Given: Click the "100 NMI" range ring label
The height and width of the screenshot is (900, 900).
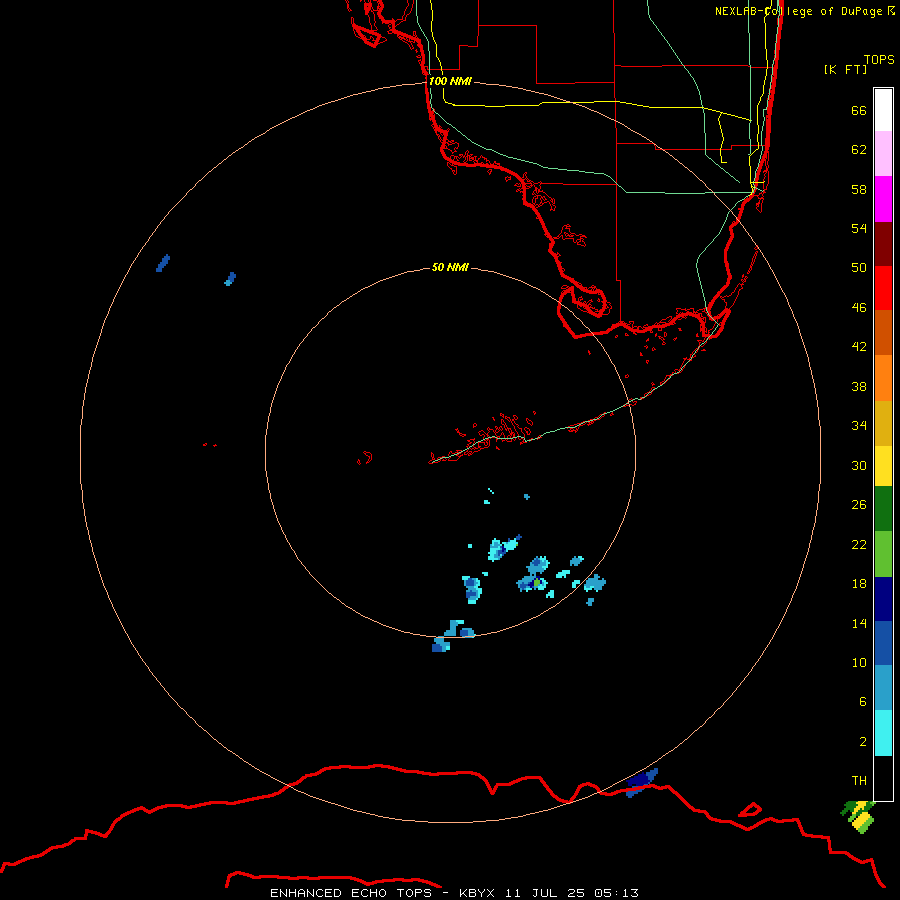Looking at the screenshot, I should [450, 81].
